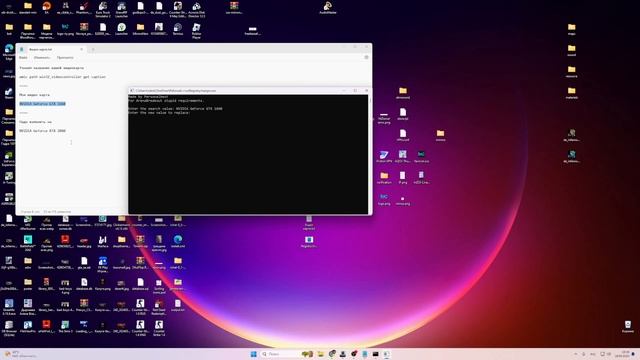Add a new tab in Notepad
The width and height of the screenshot is (640, 360).
click(x=93, y=49)
